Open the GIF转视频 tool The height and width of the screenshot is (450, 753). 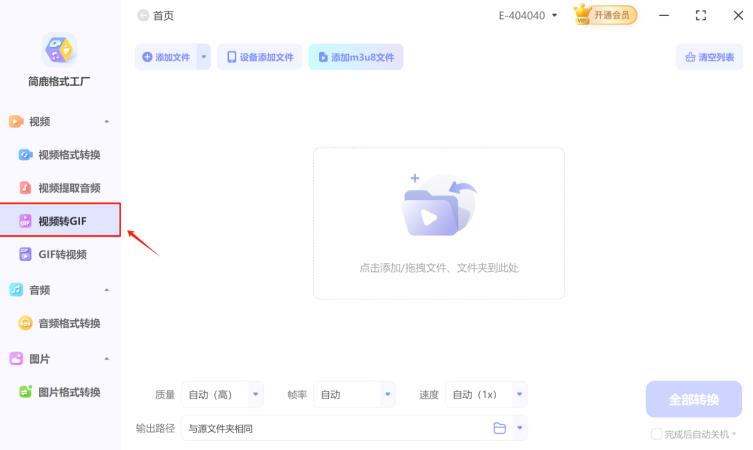click(x=60, y=254)
